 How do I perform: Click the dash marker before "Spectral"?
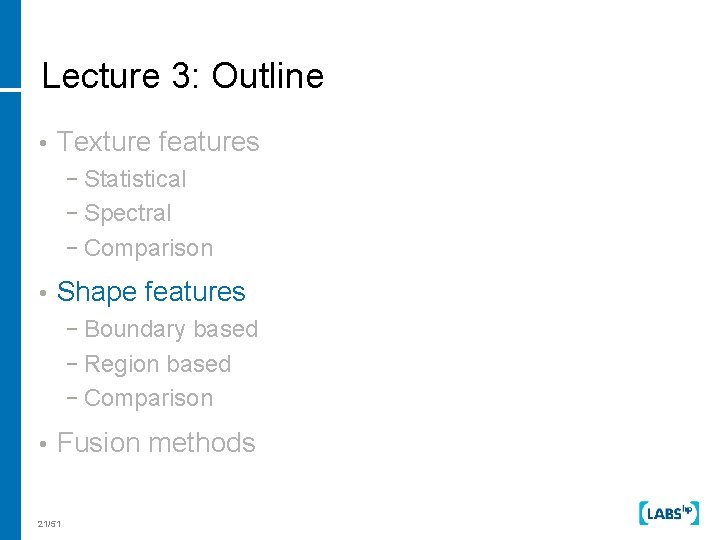[76, 214]
